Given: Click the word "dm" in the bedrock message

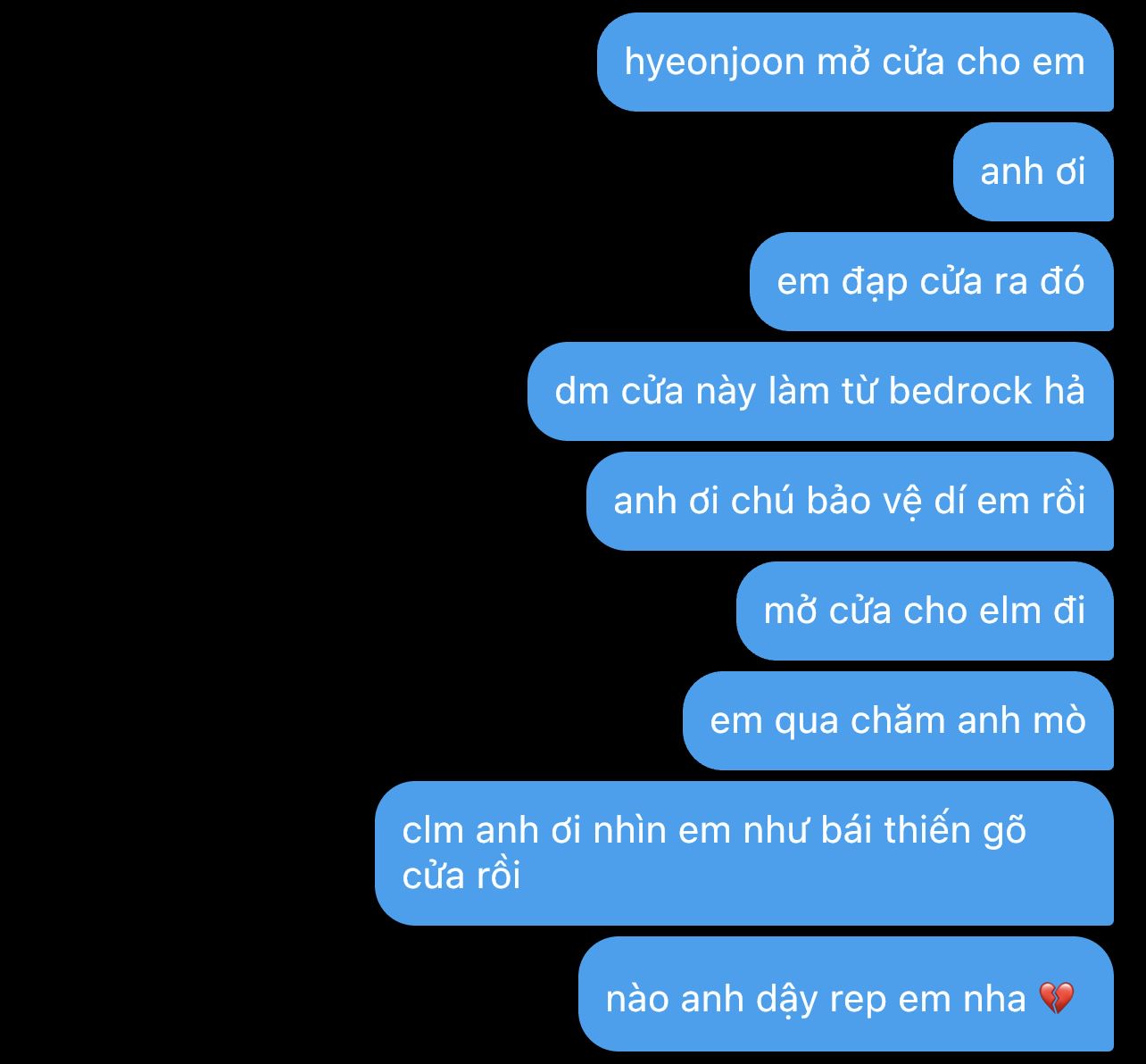Looking at the screenshot, I should click(581, 391).
